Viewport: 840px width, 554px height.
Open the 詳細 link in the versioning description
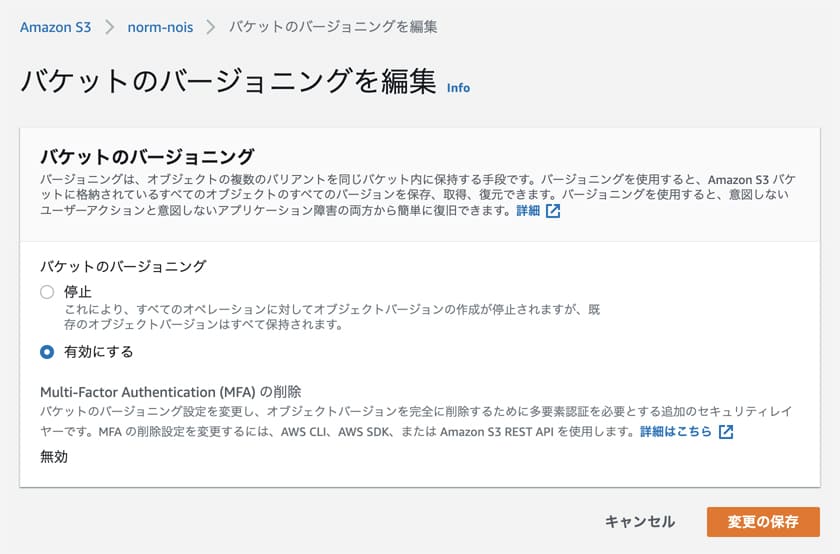[528, 212]
